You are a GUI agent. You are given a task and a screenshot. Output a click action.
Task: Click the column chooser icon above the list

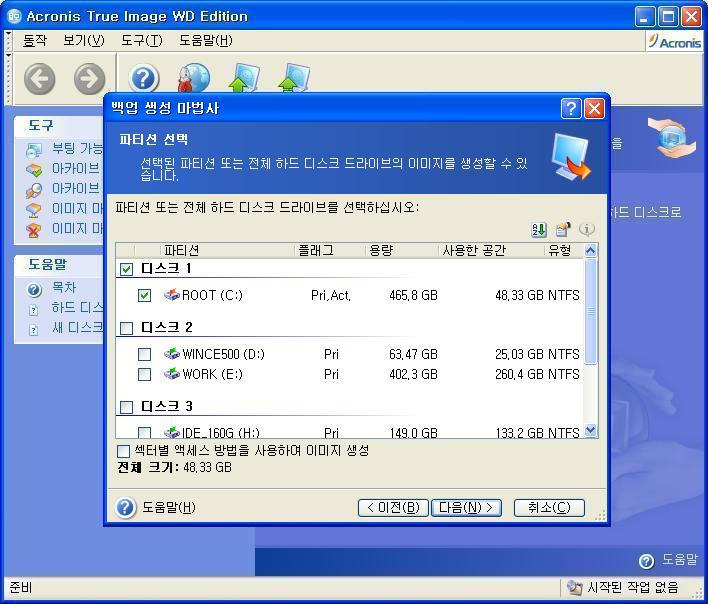(x=563, y=230)
